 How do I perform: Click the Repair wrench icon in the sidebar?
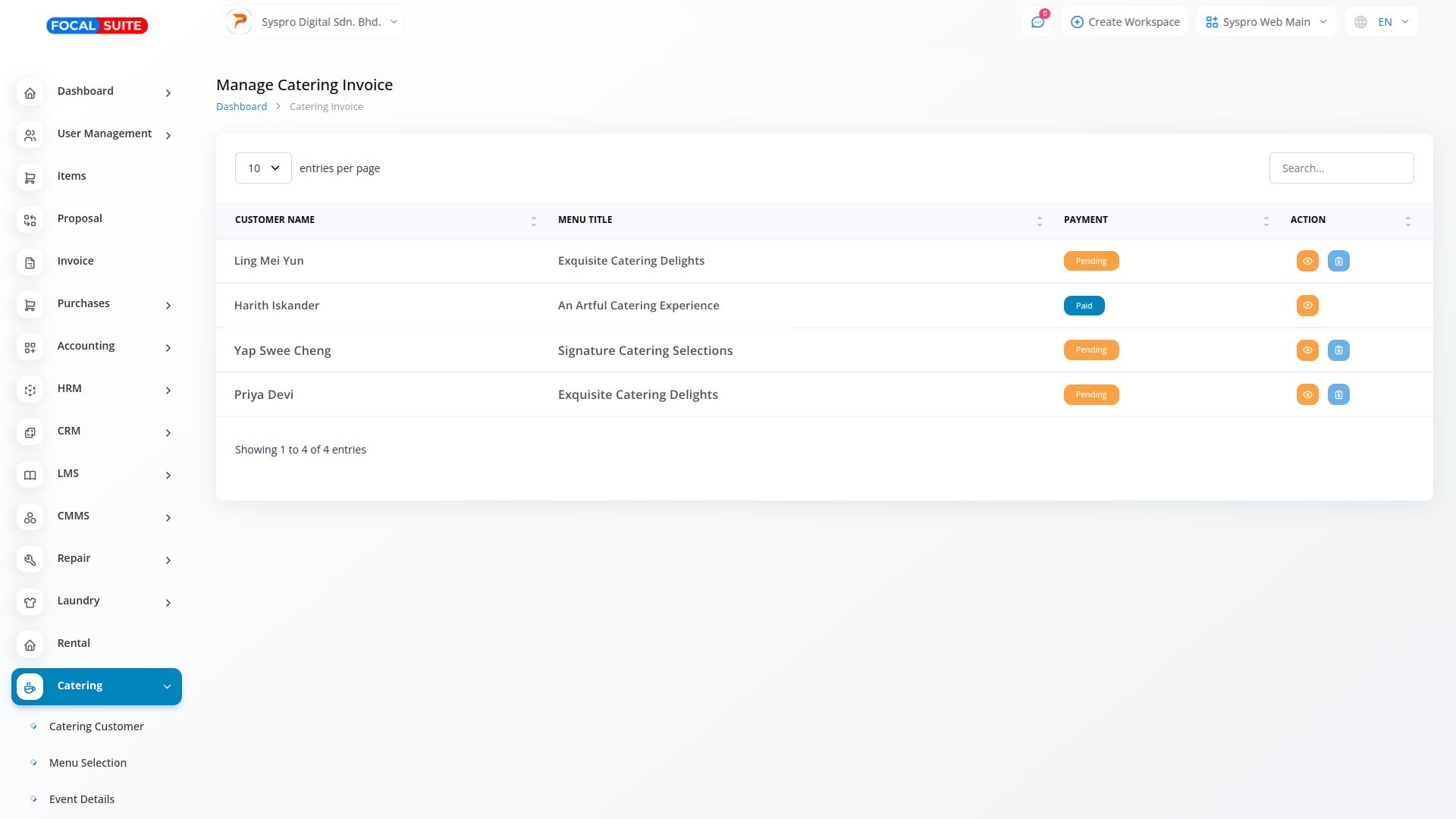tap(30, 560)
